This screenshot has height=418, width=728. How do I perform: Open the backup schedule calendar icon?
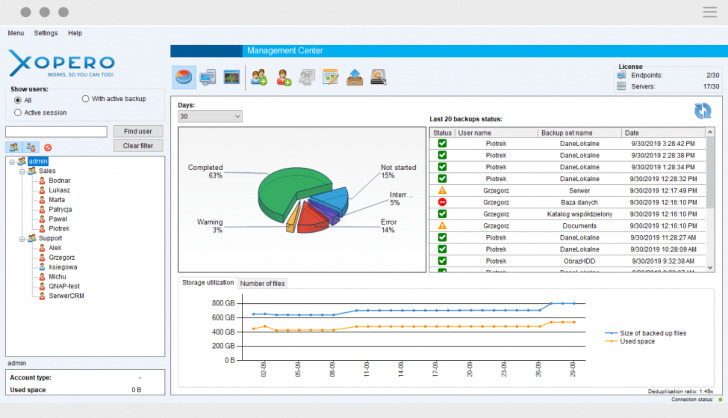click(331, 76)
